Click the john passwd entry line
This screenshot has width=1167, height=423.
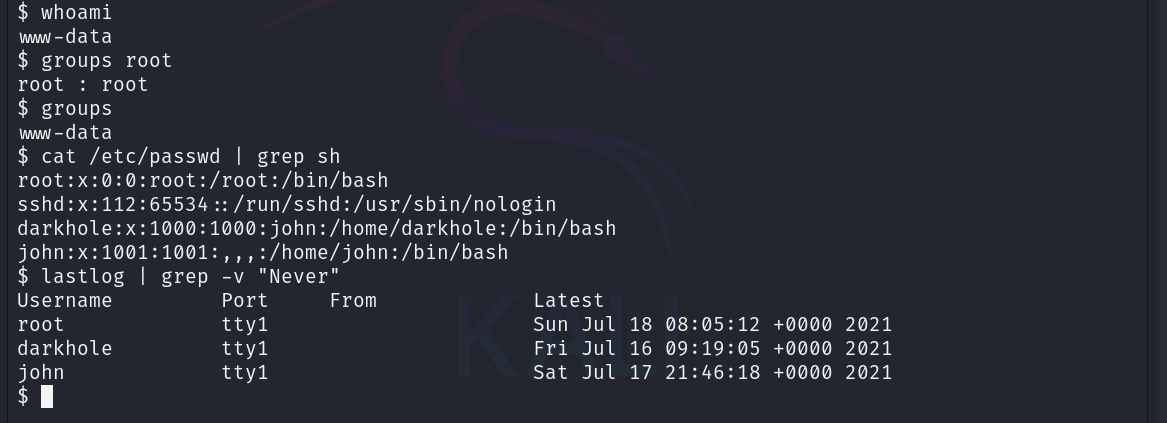click(x=262, y=253)
